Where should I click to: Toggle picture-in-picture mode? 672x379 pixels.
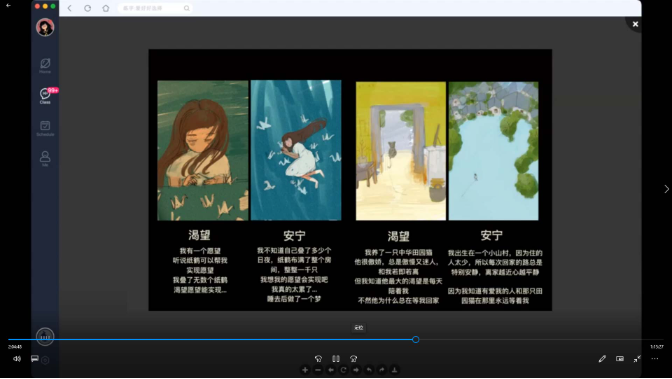(620, 359)
